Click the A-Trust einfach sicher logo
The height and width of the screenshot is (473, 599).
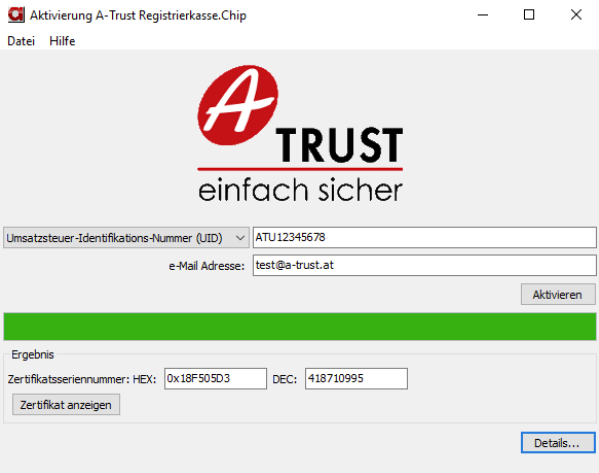pos(300,133)
